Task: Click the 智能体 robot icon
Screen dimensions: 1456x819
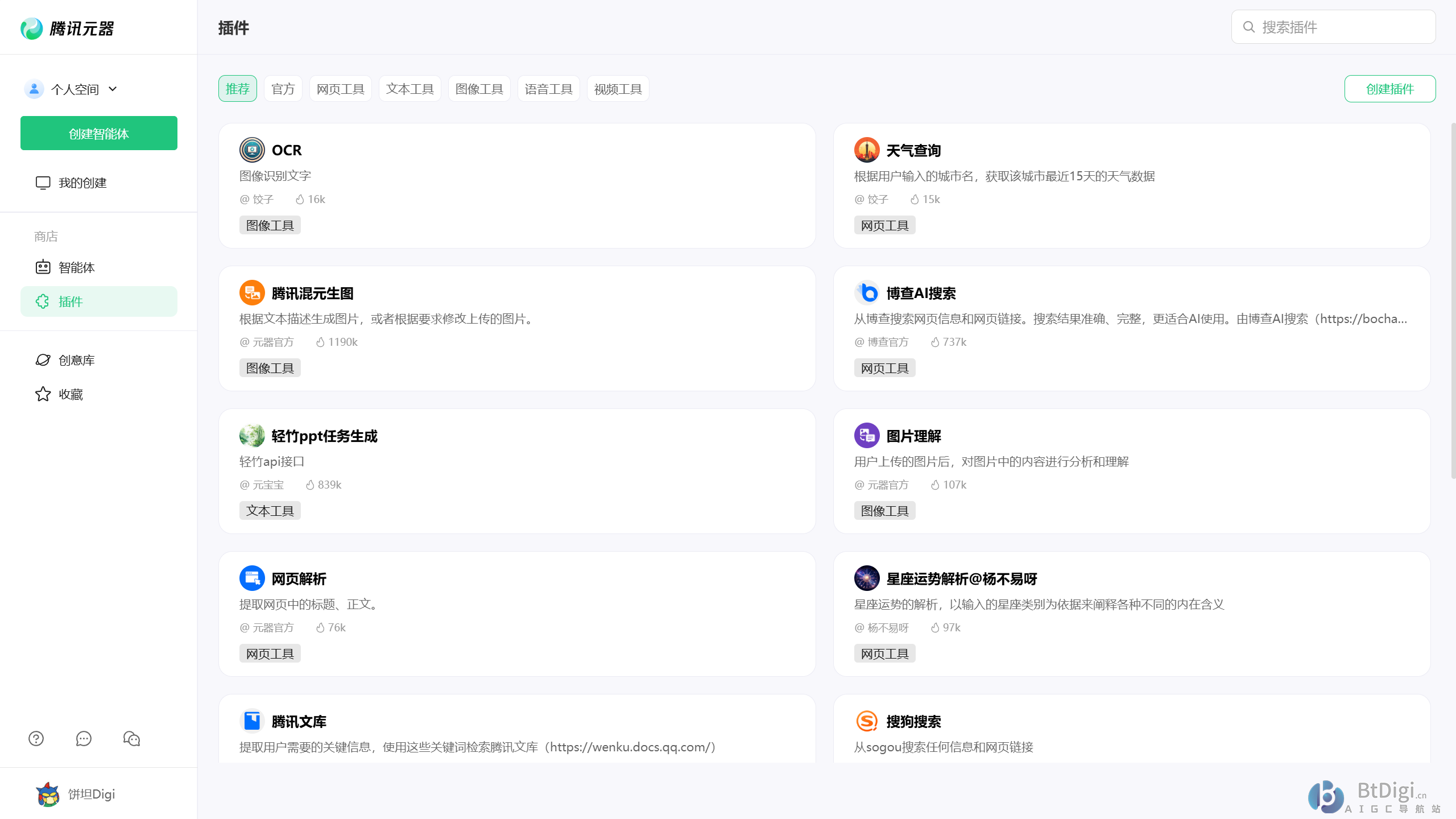Action: point(43,267)
